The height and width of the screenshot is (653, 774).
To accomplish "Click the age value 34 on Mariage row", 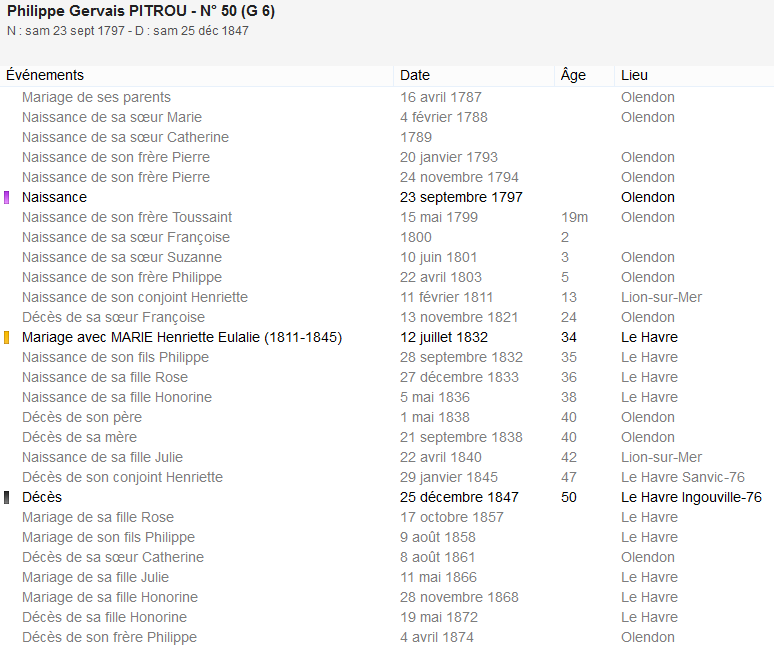I will click(569, 338).
